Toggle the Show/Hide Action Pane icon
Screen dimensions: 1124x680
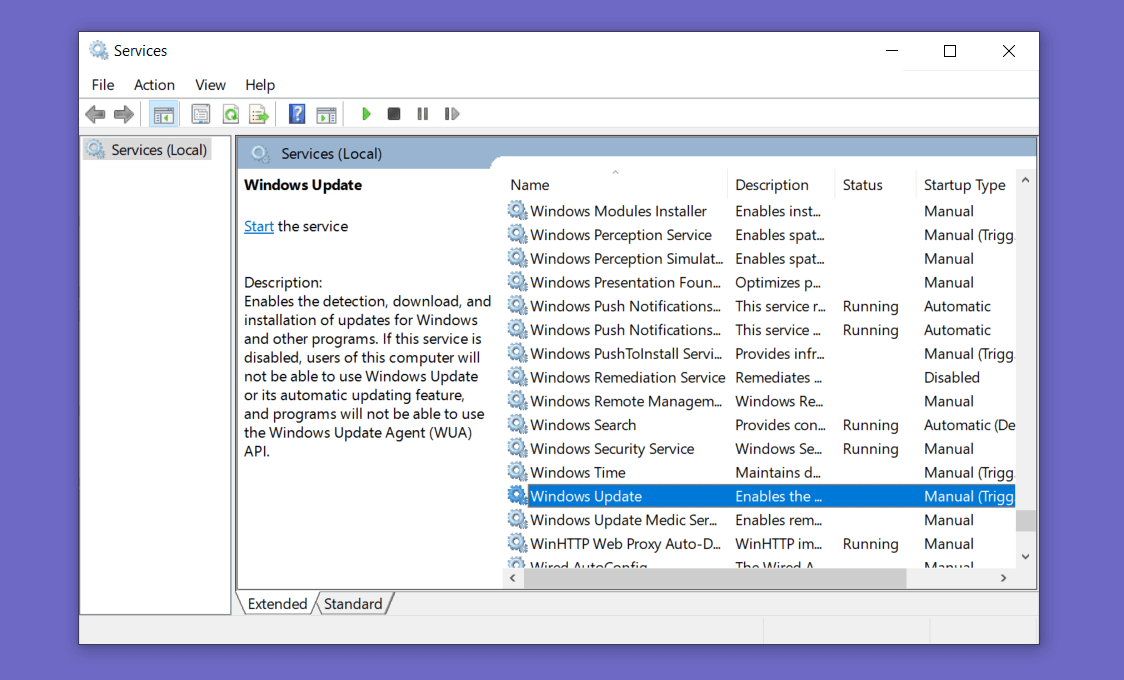click(x=326, y=114)
